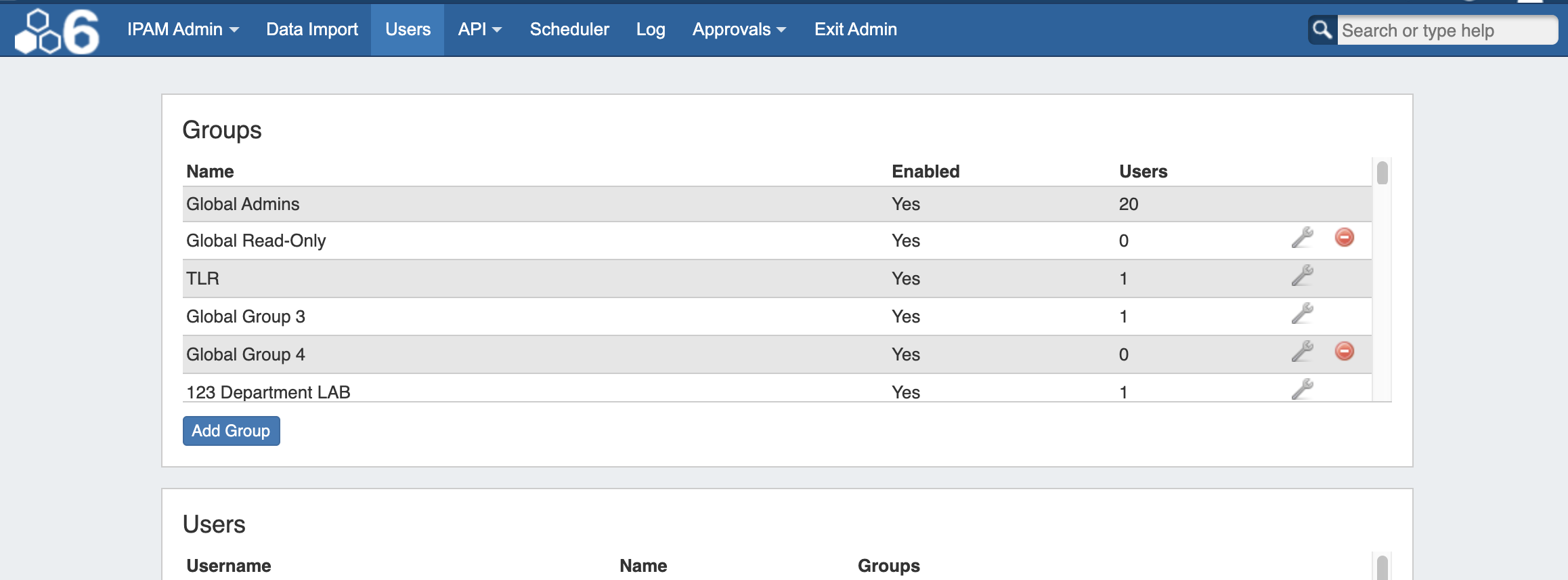This screenshot has width=1568, height=580.
Task: Edit Global Read-Only group via wrench icon
Action: click(1301, 238)
